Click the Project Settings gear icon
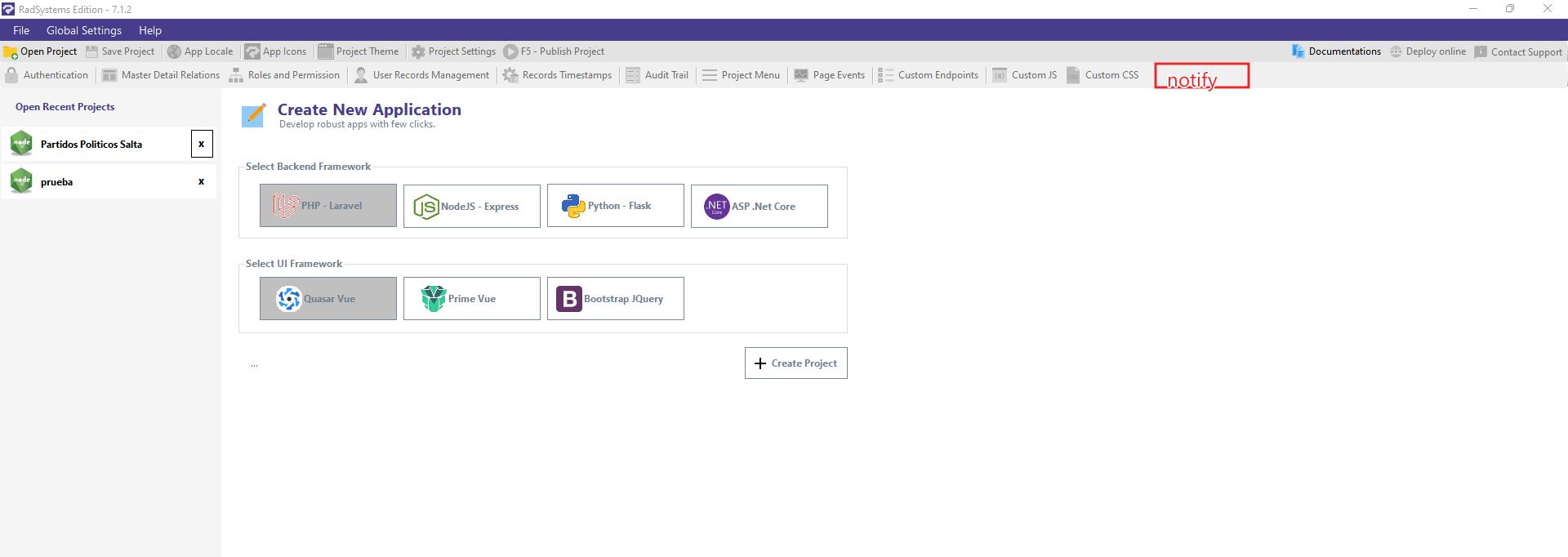 tap(418, 51)
